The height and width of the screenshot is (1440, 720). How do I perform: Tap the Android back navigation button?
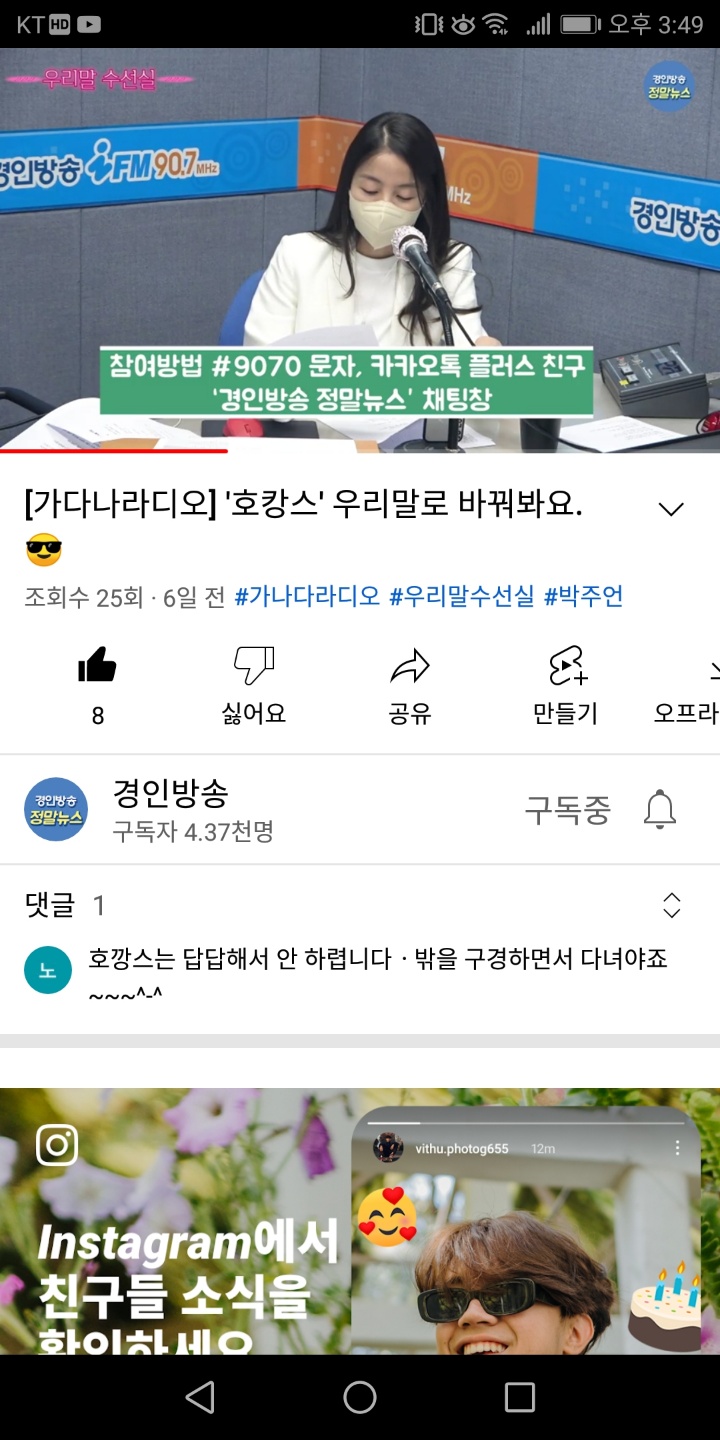[200, 1397]
